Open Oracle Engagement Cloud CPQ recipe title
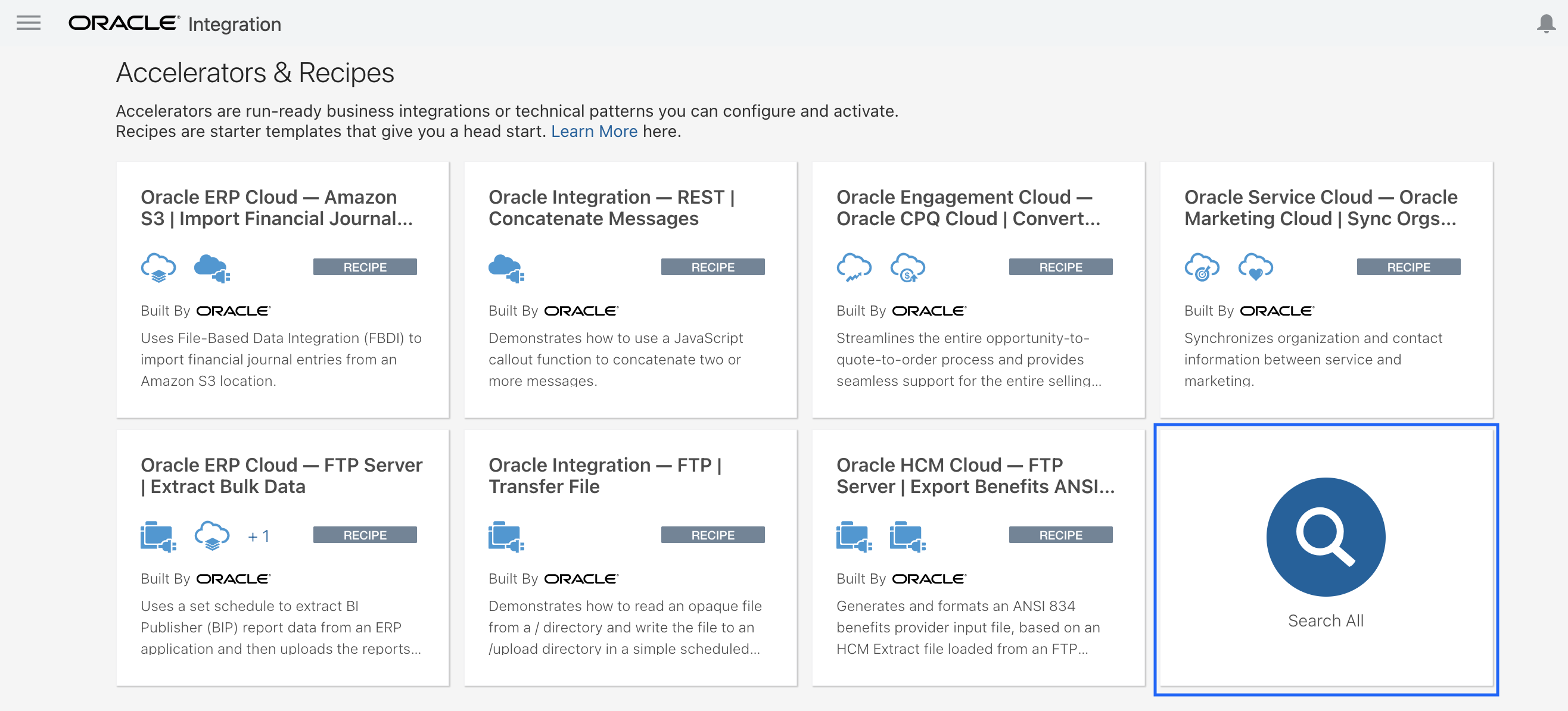The width and height of the screenshot is (1568, 711). pyautogui.click(x=968, y=207)
